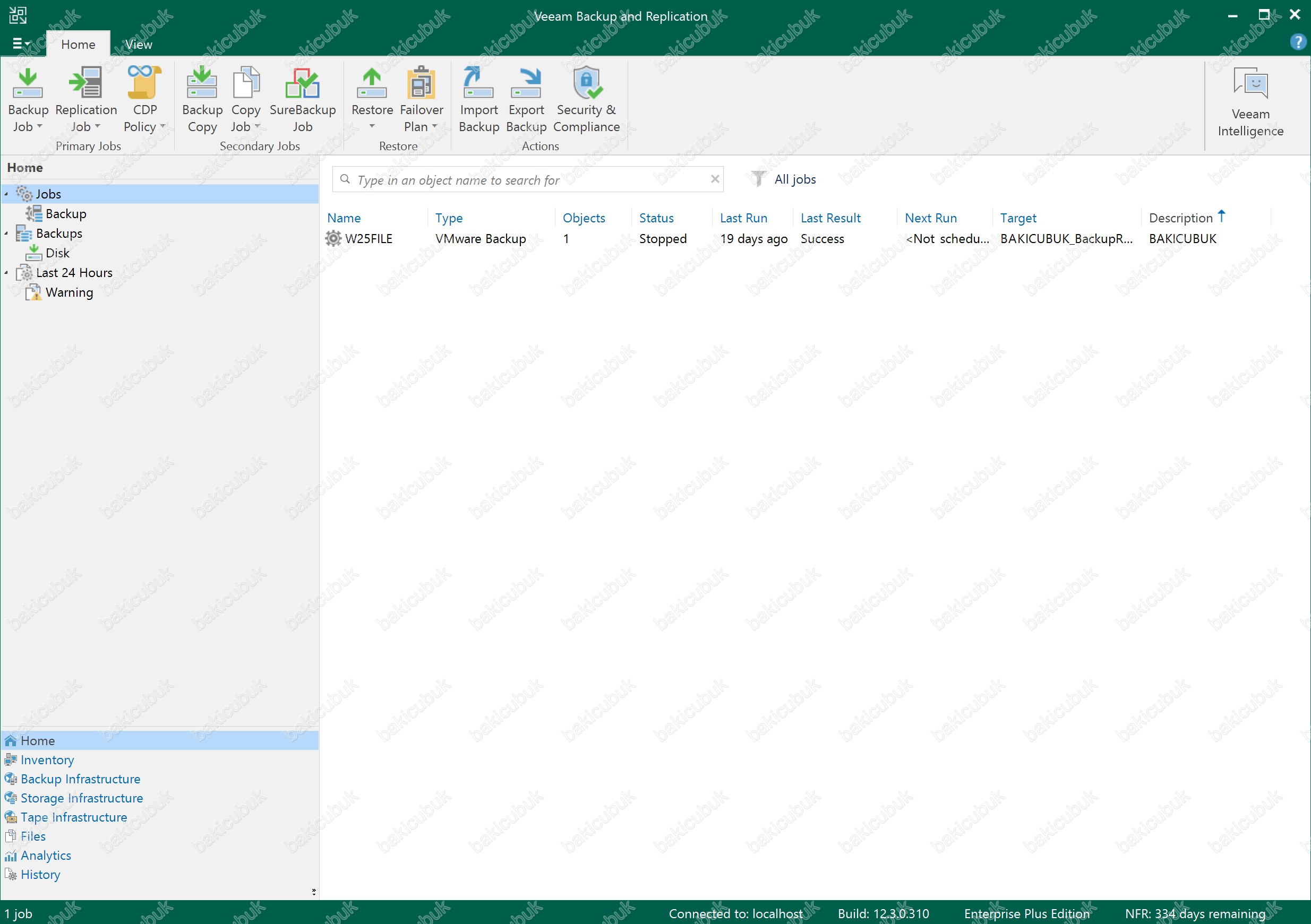Image resolution: width=1311 pixels, height=924 pixels.
Task: Open the Analytics view
Action: click(x=46, y=856)
